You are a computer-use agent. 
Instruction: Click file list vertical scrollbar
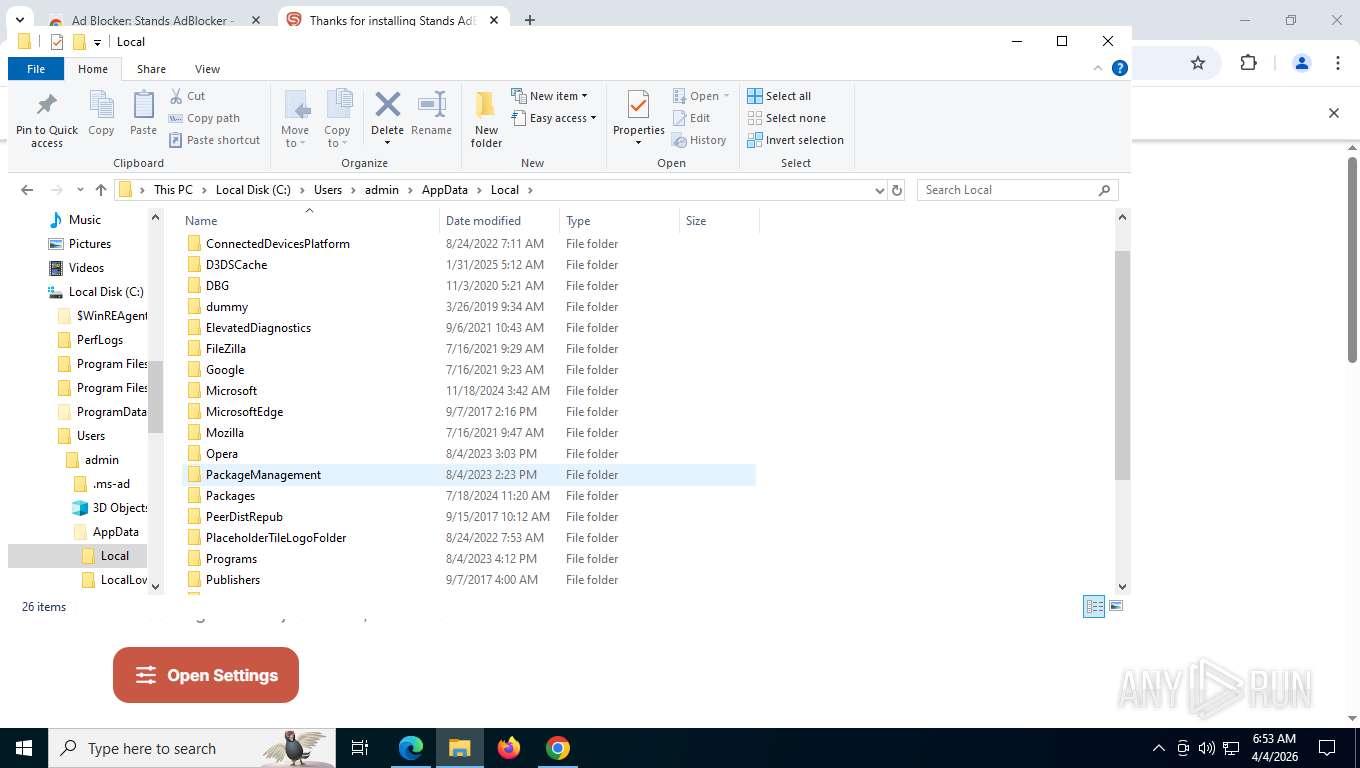pos(1122,365)
